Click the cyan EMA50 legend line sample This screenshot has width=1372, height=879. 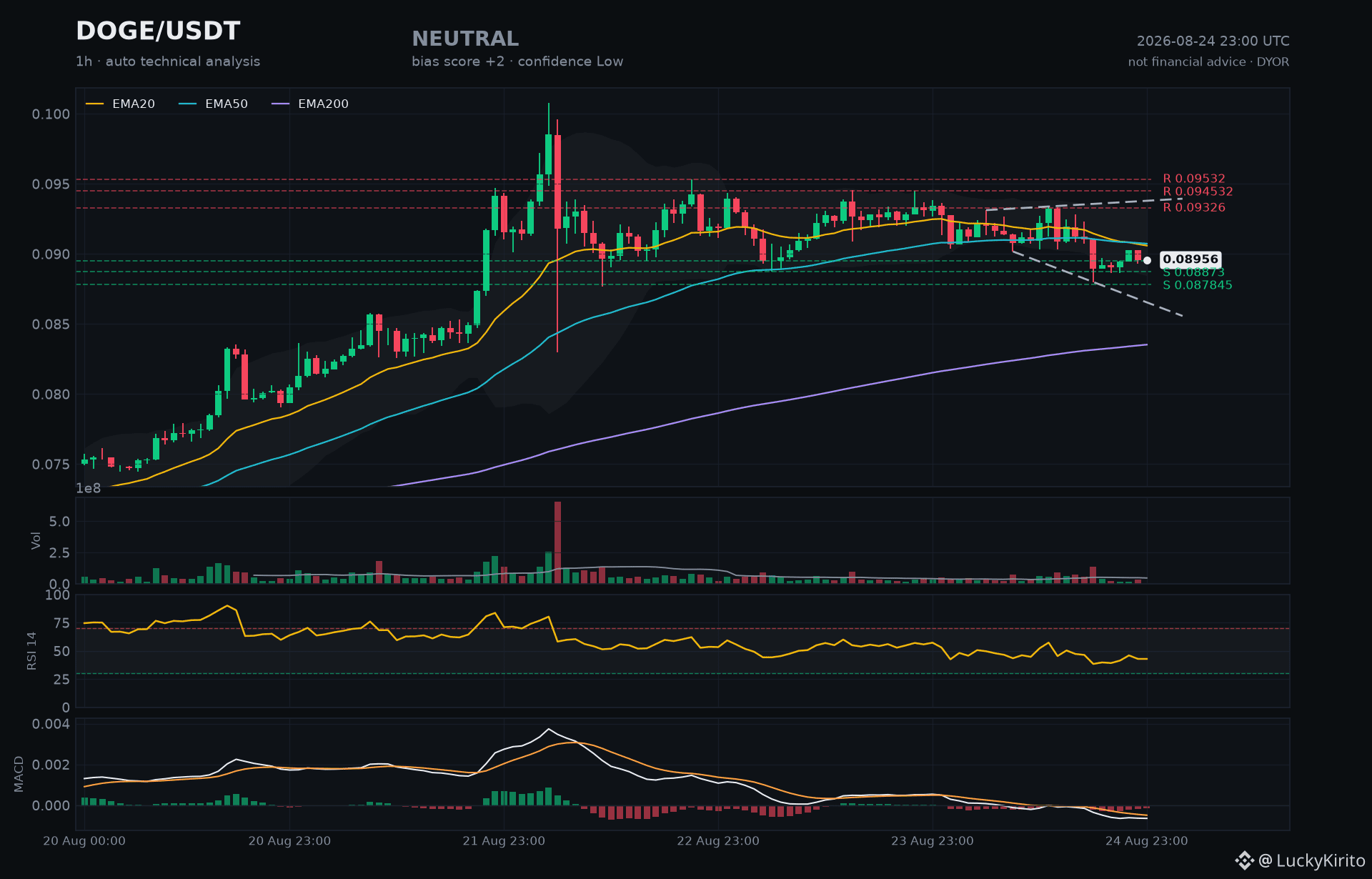pos(188,104)
